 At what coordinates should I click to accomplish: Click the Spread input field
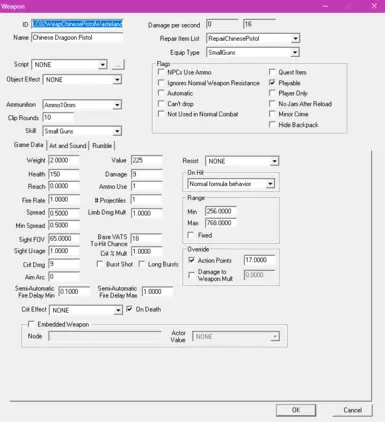(x=64, y=213)
